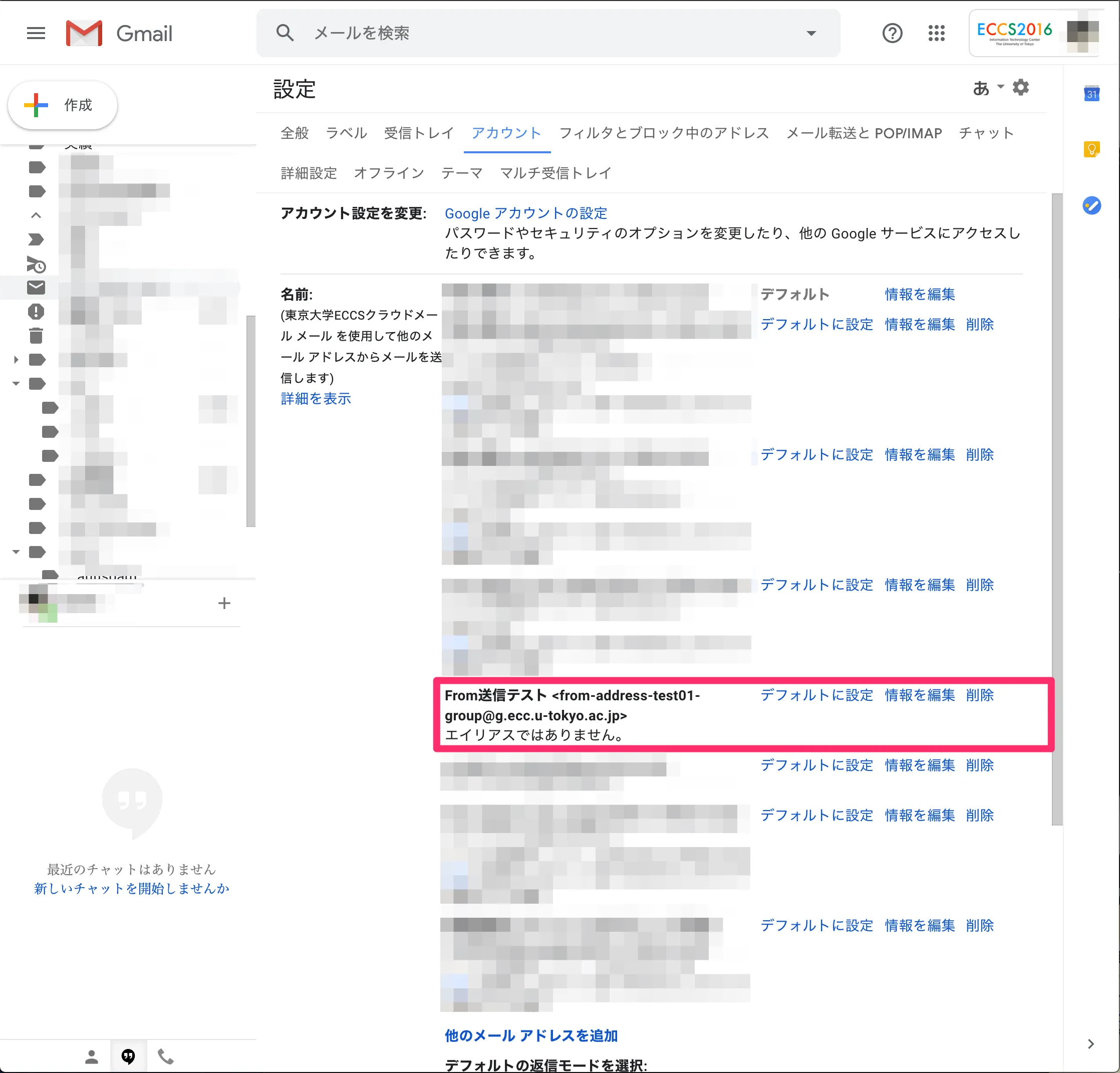This screenshot has height=1073, width=1120.
Task: Open the spam folder exclamation icon
Action: [36, 312]
